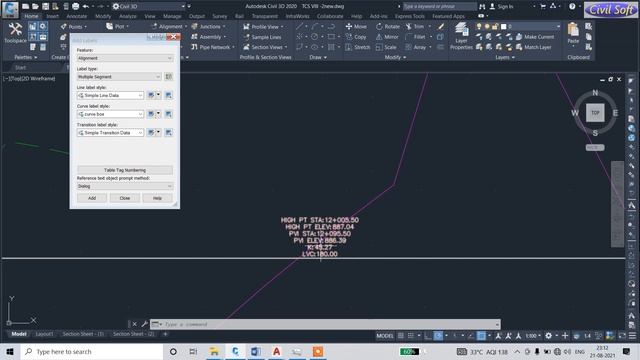Open the Survey ribbon tab

pos(220,16)
